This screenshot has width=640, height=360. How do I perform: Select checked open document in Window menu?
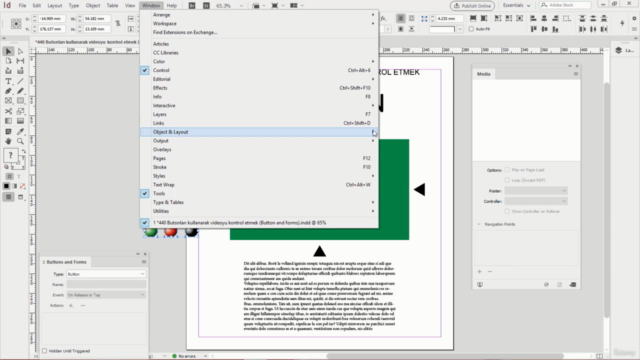(x=259, y=223)
